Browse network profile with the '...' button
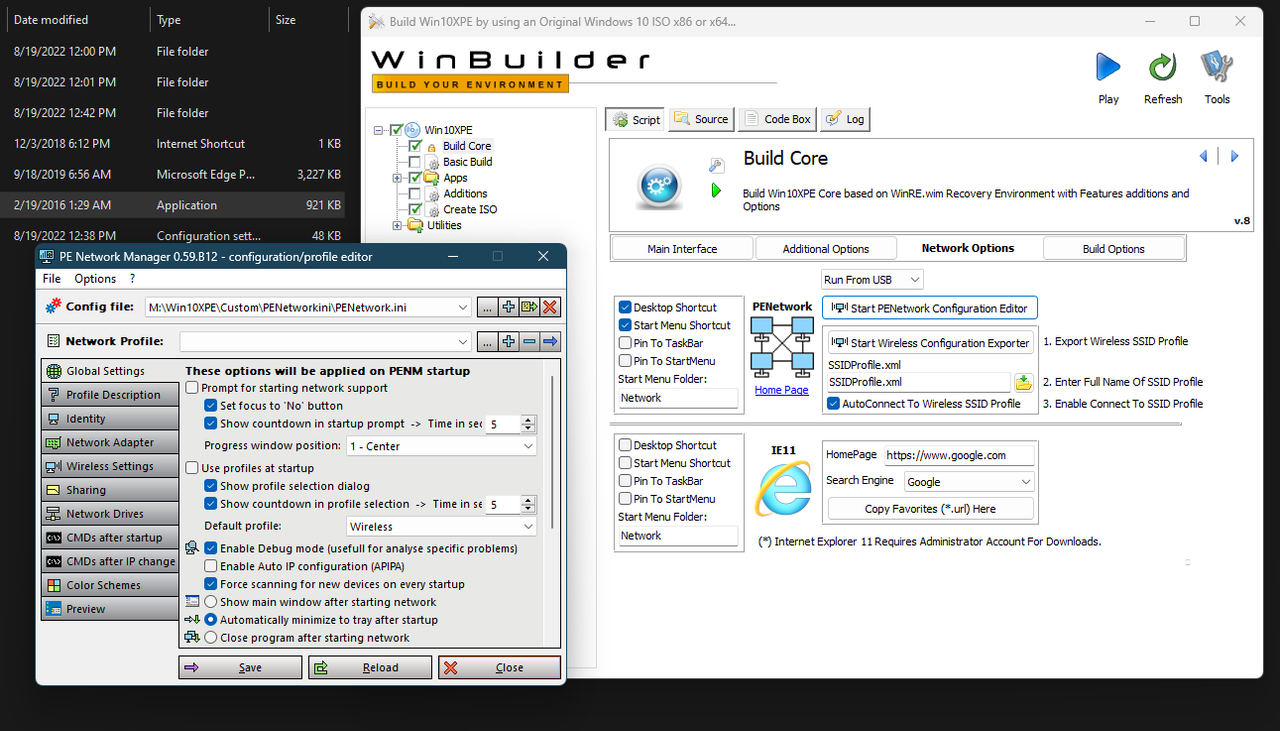 [x=486, y=342]
